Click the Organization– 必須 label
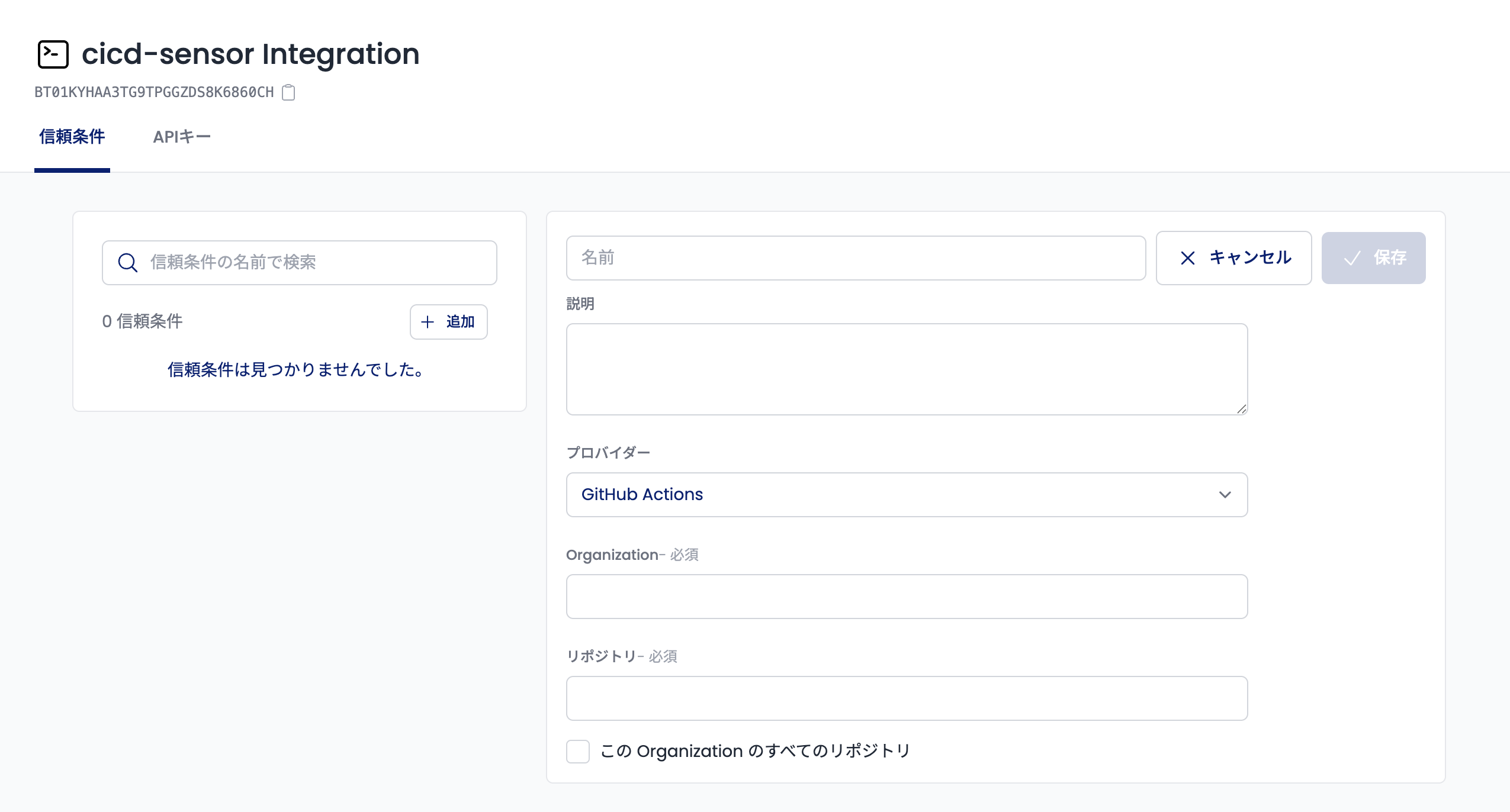 632,555
